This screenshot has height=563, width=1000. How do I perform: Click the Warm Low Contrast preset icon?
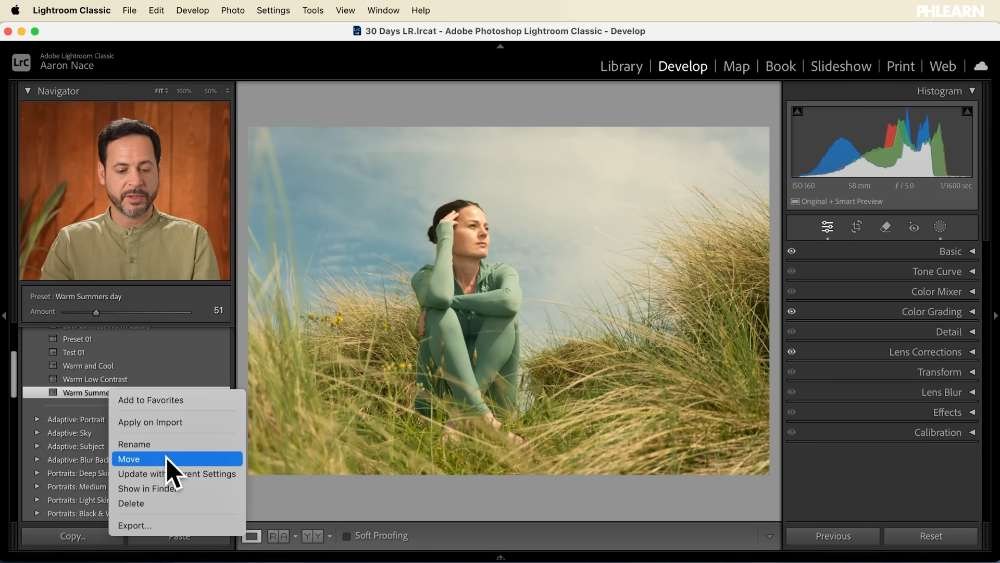[54, 379]
